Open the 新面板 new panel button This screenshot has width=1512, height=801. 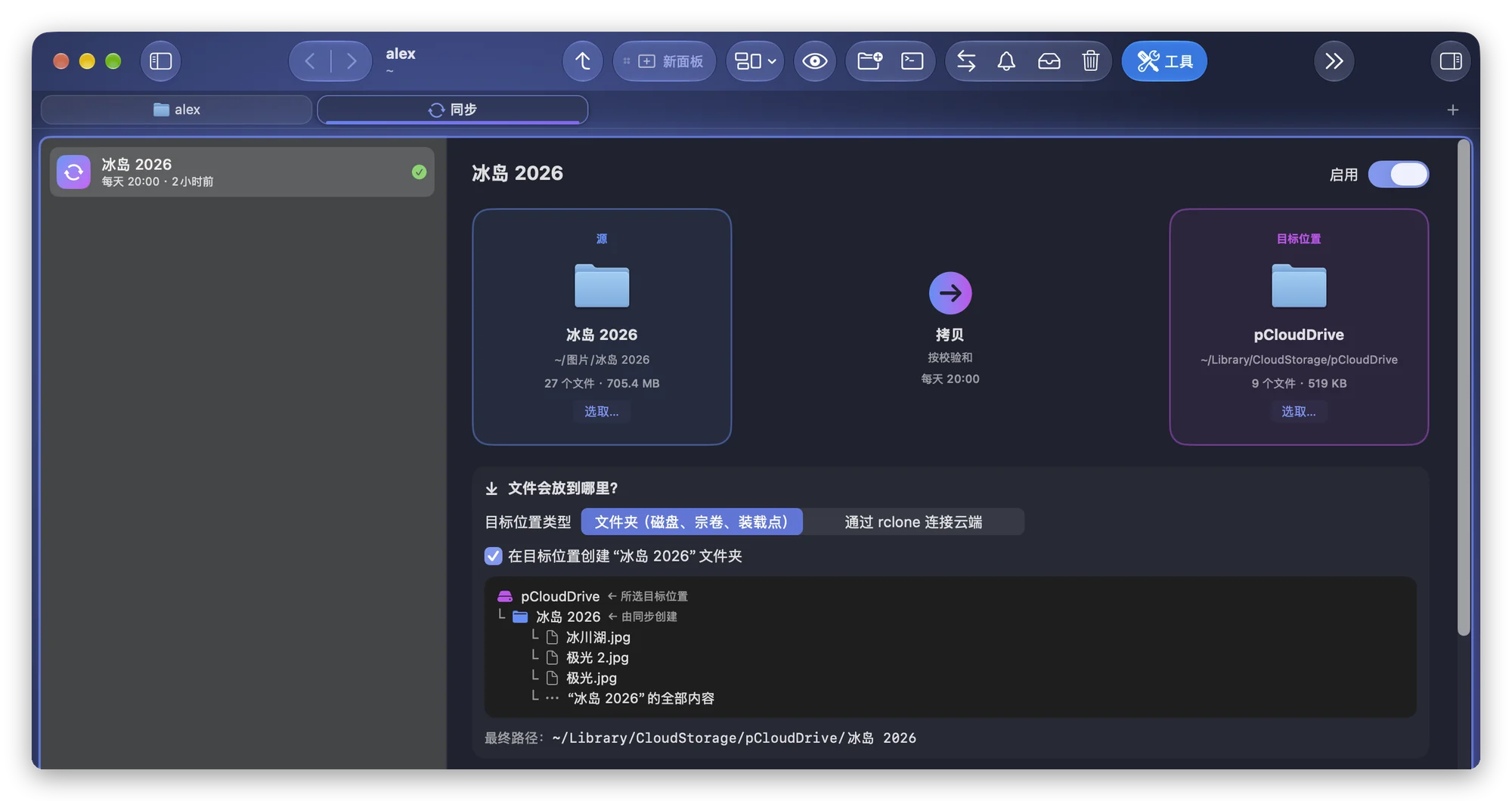click(664, 61)
